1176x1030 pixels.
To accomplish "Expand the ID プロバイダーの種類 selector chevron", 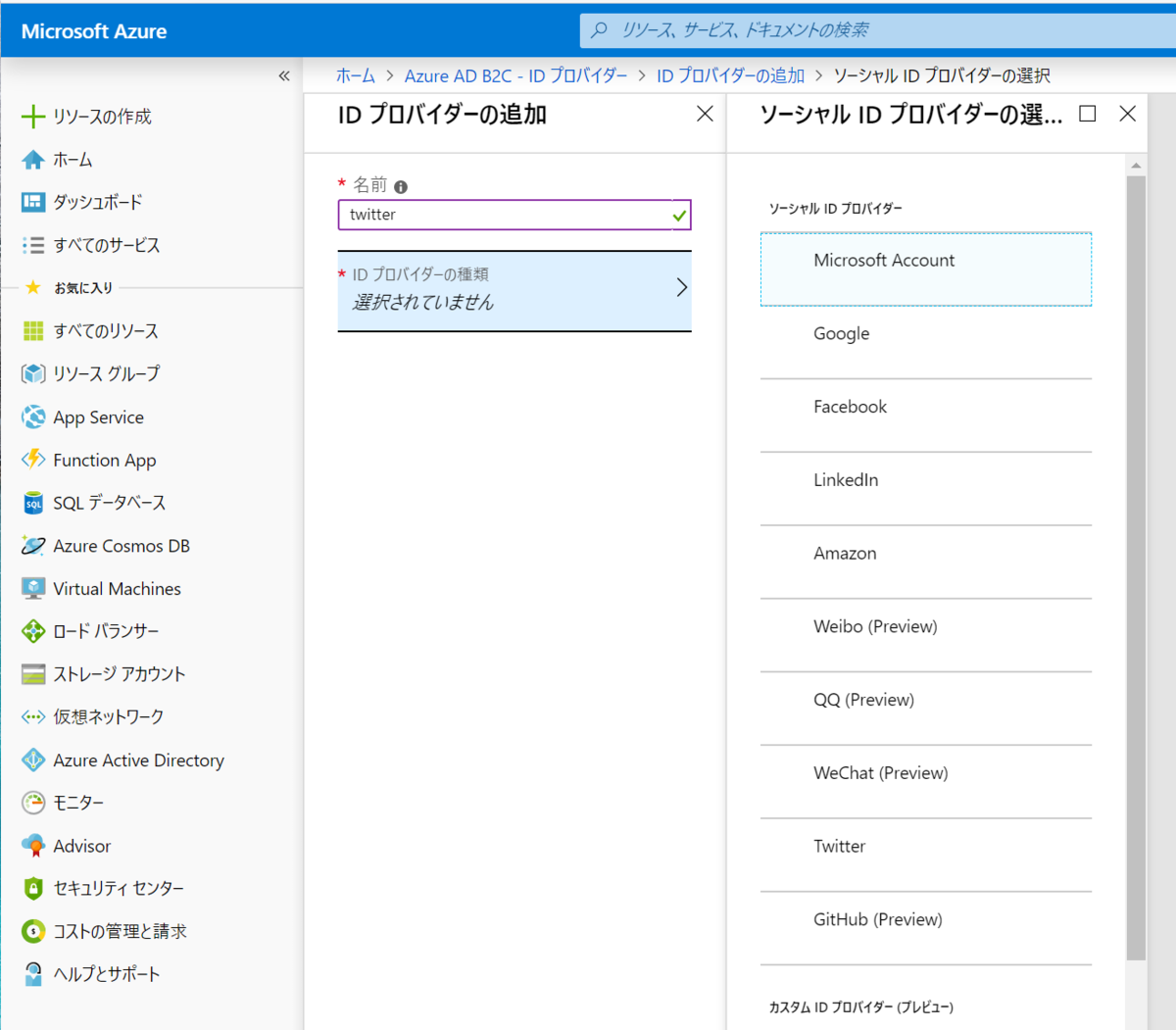I will click(680, 287).
